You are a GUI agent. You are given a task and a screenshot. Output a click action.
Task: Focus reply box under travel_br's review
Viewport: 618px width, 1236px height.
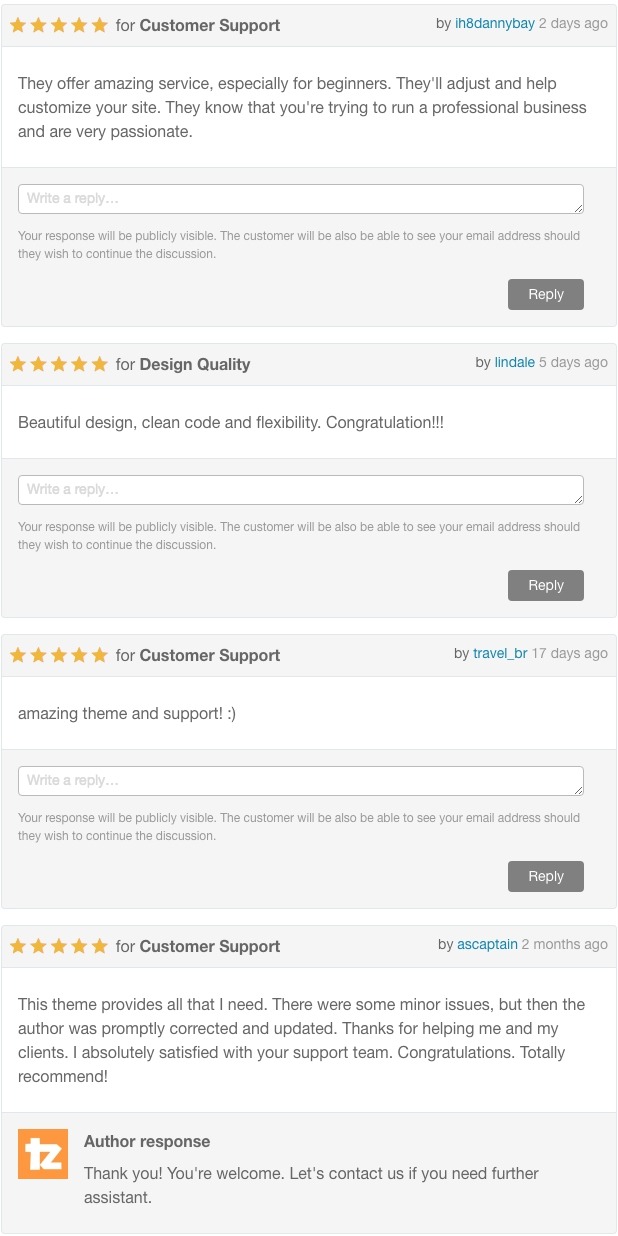coord(300,781)
